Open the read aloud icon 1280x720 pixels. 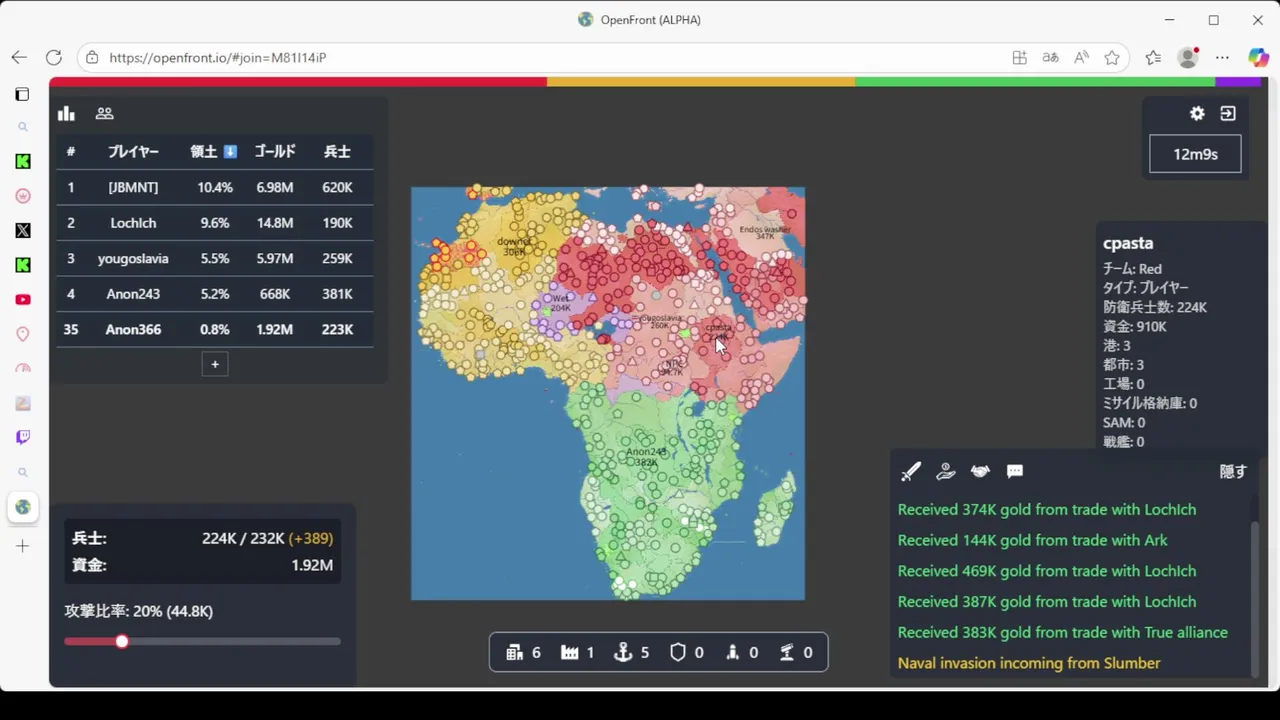coord(1081,58)
